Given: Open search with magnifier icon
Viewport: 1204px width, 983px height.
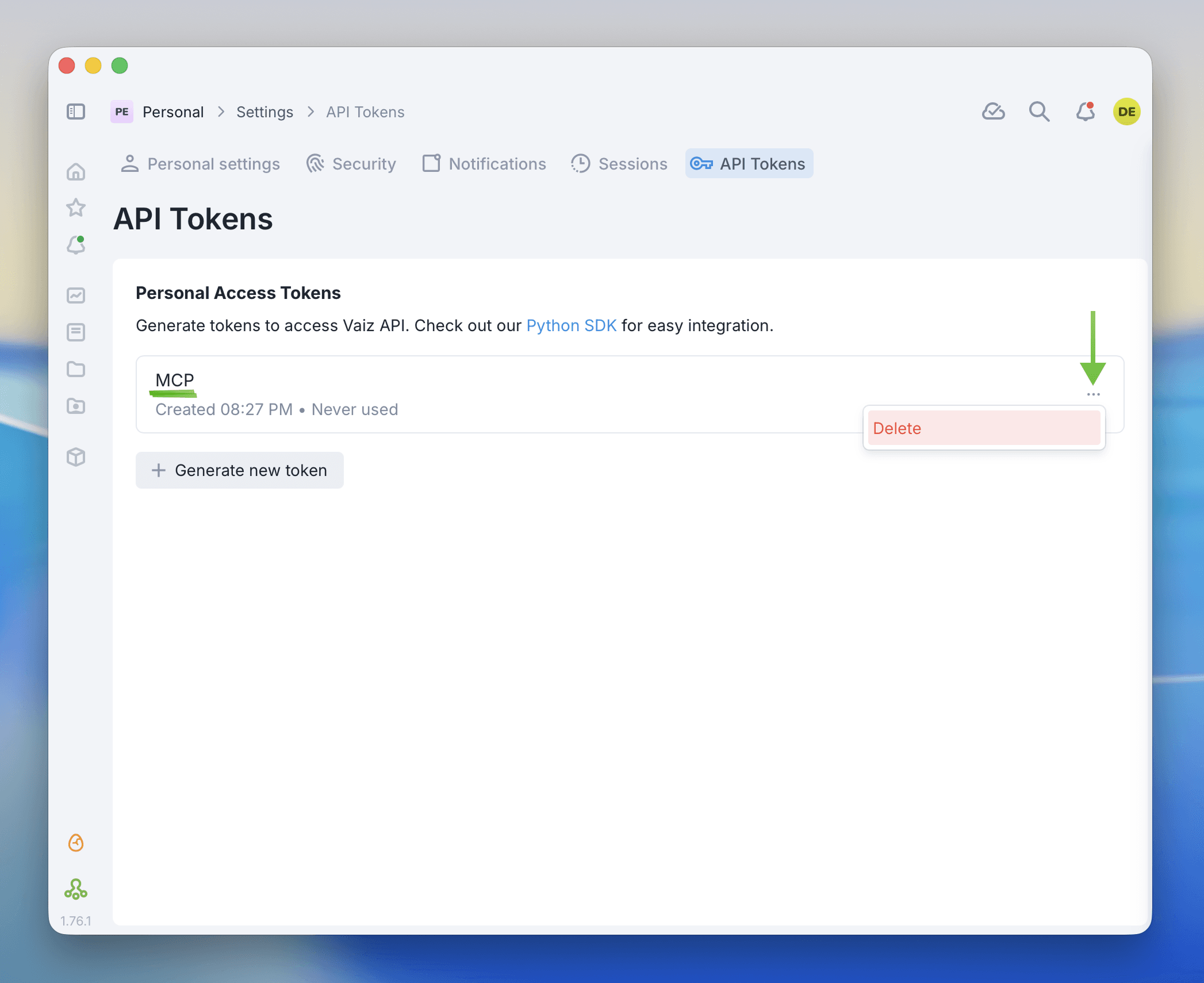Looking at the screenshot, I should 1039,112.
